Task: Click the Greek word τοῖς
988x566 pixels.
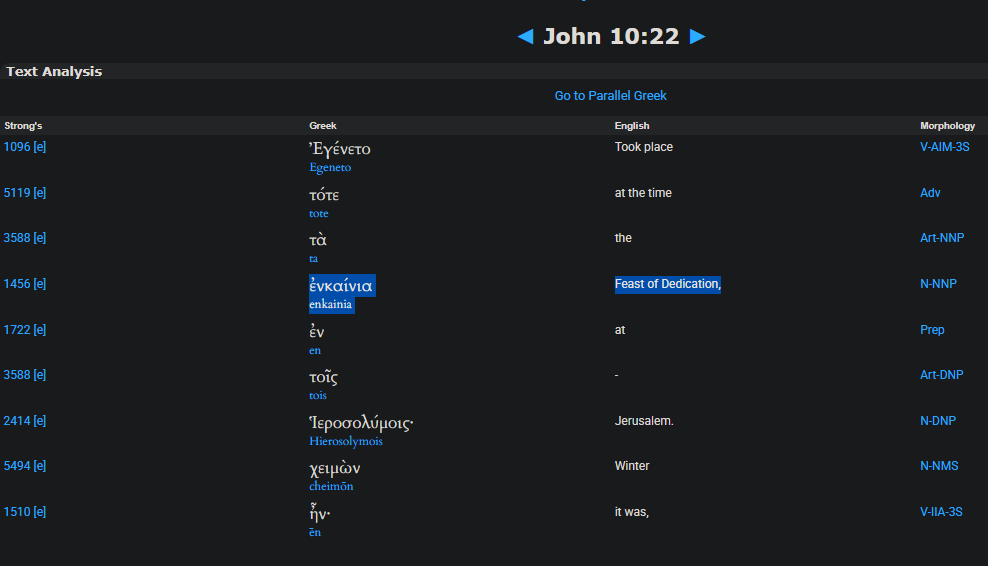Action: tap(323, 378)
